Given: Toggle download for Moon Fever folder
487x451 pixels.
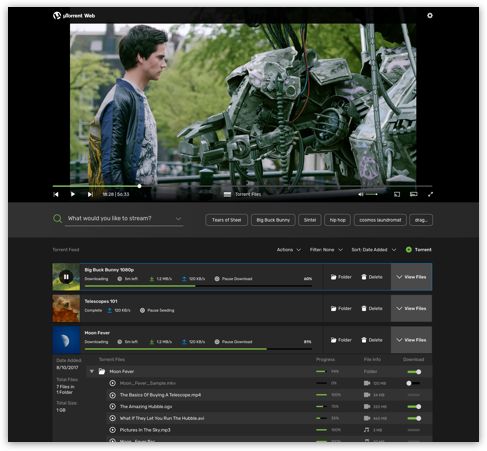Looking at the screenshot, I should [414, 372].
